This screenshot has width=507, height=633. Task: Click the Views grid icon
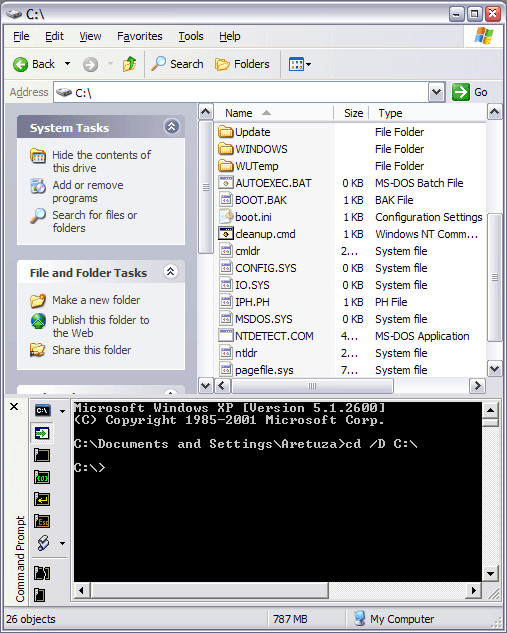pos(296,64)
